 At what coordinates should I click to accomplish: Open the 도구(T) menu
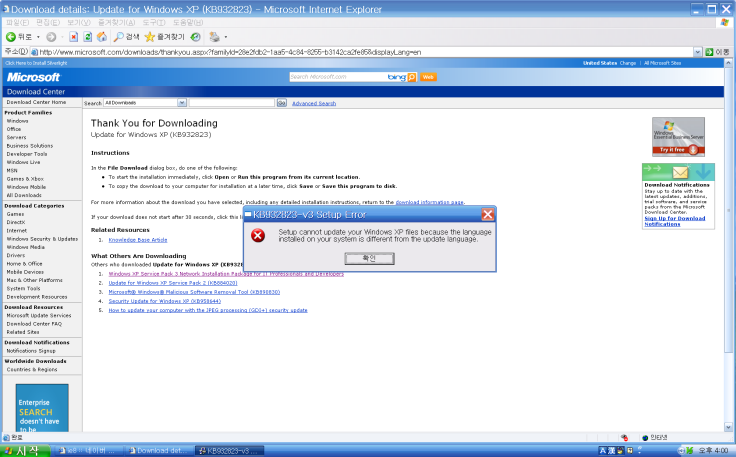pyautogui.click(x=154, y=22)
